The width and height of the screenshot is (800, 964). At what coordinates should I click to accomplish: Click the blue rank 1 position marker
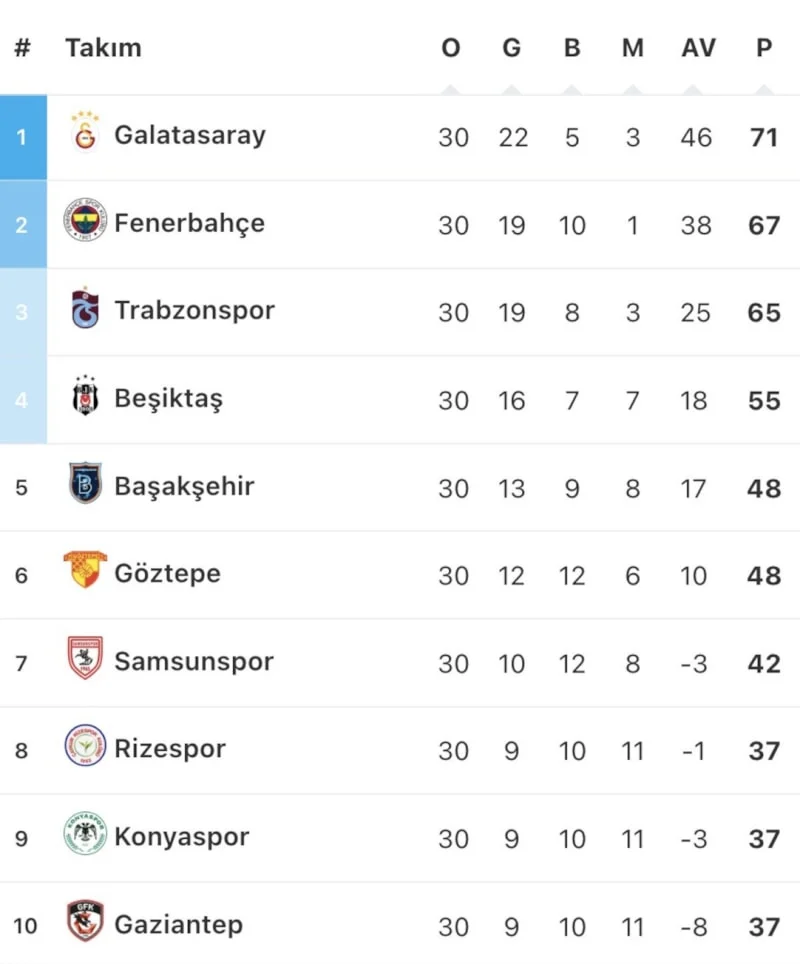point(23,137)
